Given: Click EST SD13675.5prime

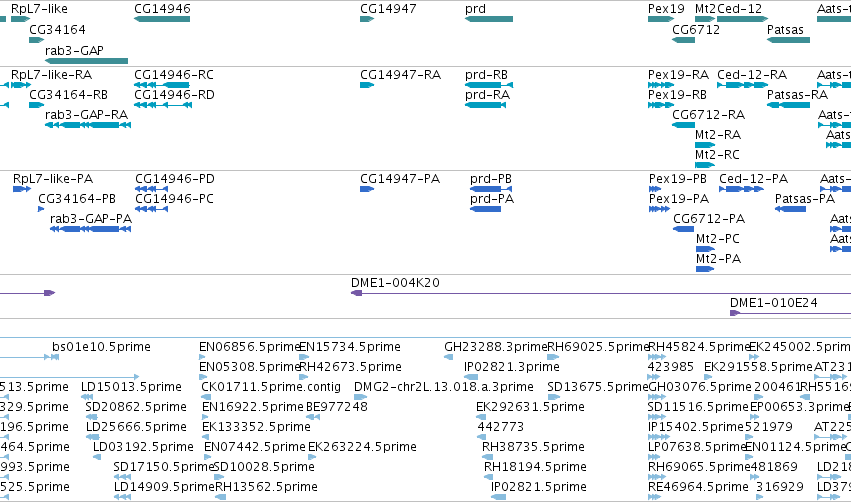Looking at the screenshot, I should click(x=598, y=387).
